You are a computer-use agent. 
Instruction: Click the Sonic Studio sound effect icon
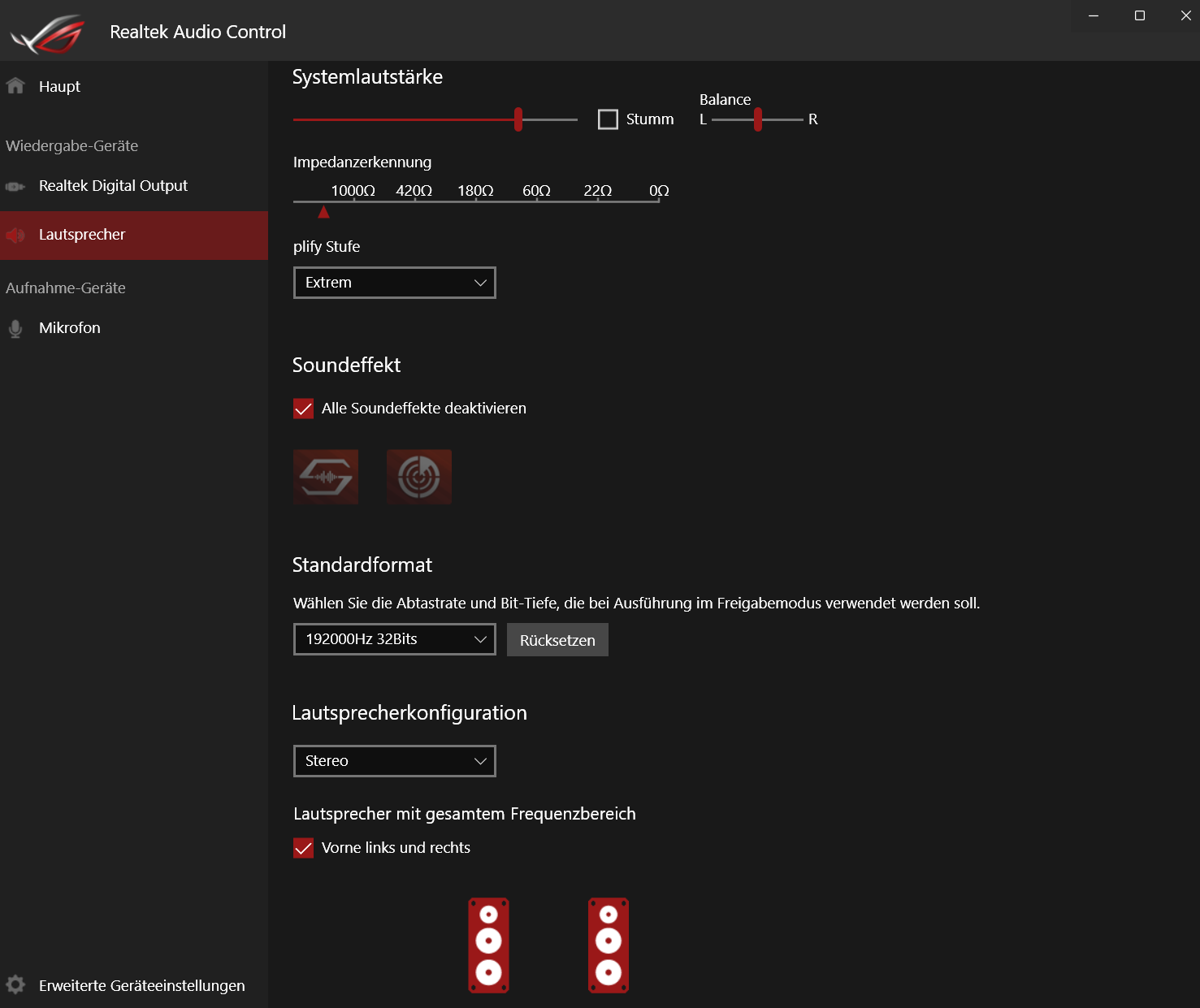tap(326, 477)
